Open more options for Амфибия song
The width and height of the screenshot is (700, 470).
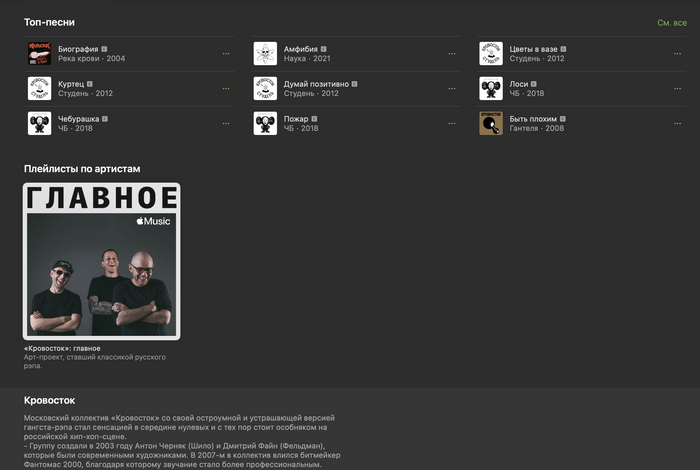(452, 54)
